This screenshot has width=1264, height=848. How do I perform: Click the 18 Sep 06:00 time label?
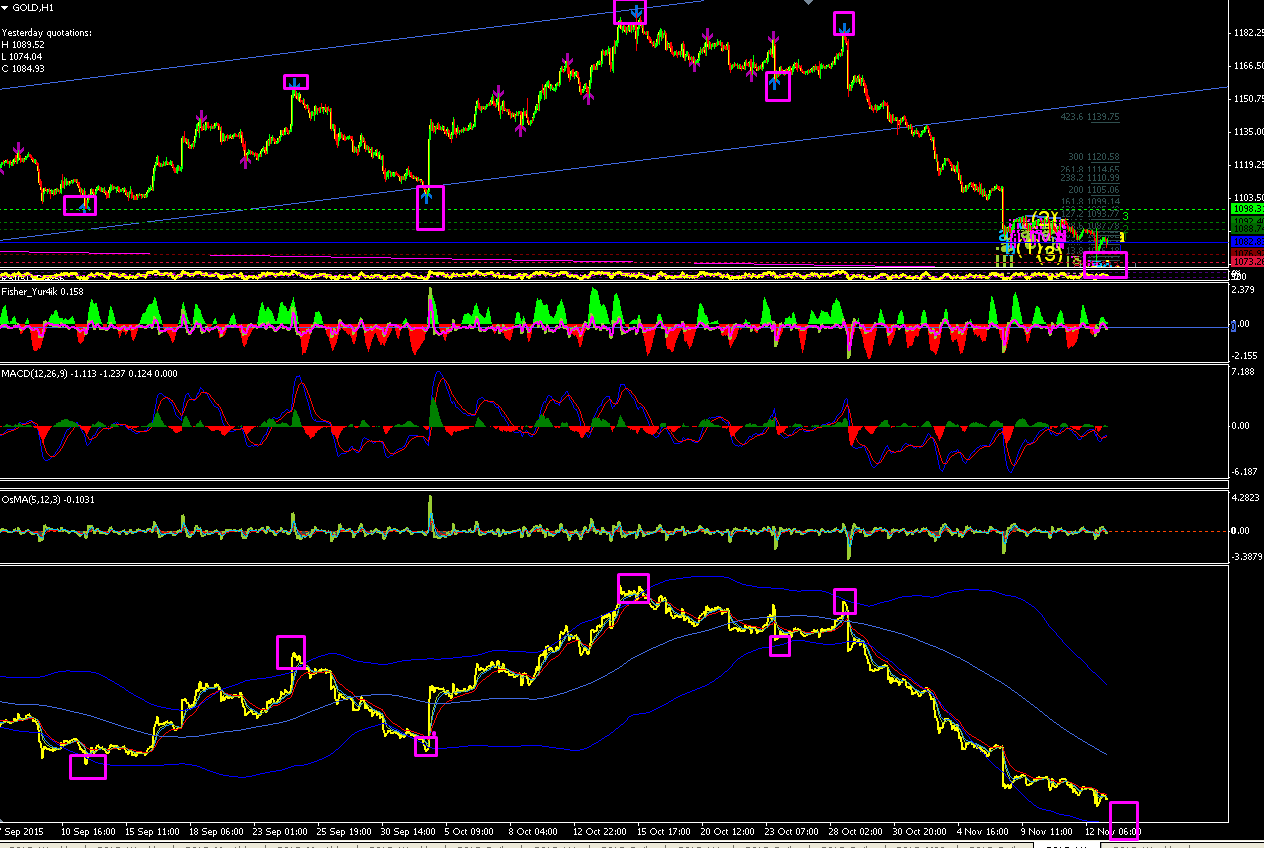(216, 831)
